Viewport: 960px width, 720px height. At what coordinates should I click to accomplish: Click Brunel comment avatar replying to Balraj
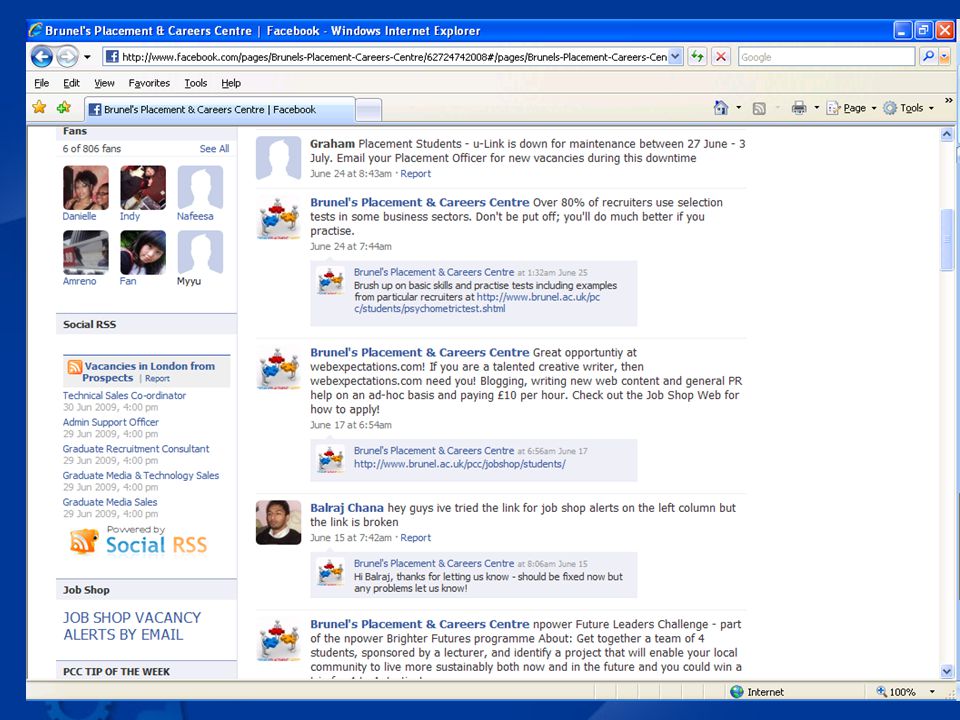point(331,573)
